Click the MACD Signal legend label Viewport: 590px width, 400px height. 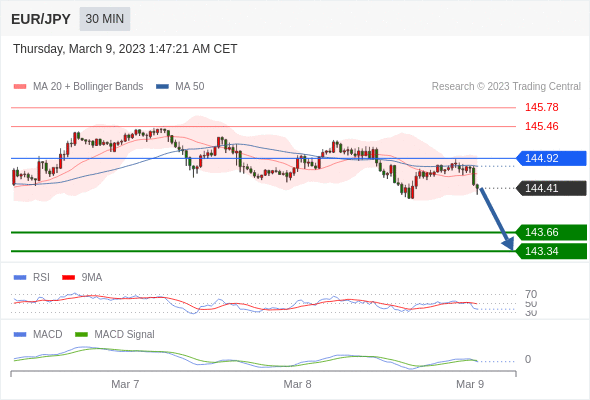click(x=124, y=335)
